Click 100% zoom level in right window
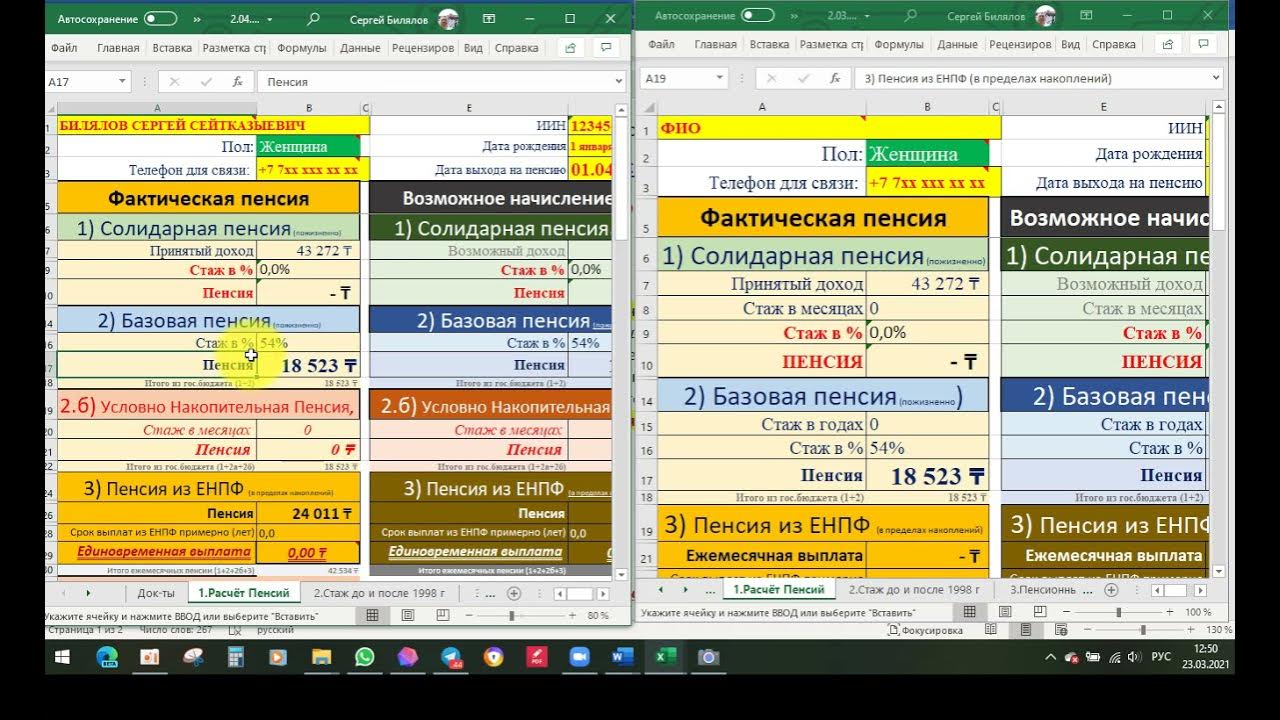1280x720 pixels. click(1197, 612)
